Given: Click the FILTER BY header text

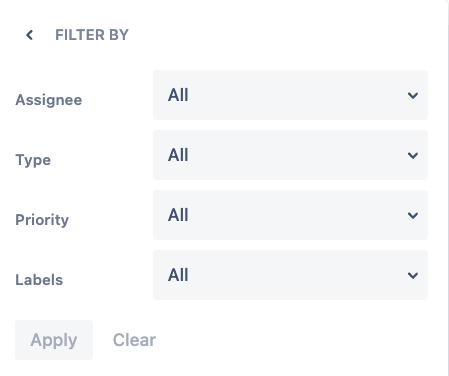Looking at the screenshot, I should pyautogui.click(x=92, y=35).
